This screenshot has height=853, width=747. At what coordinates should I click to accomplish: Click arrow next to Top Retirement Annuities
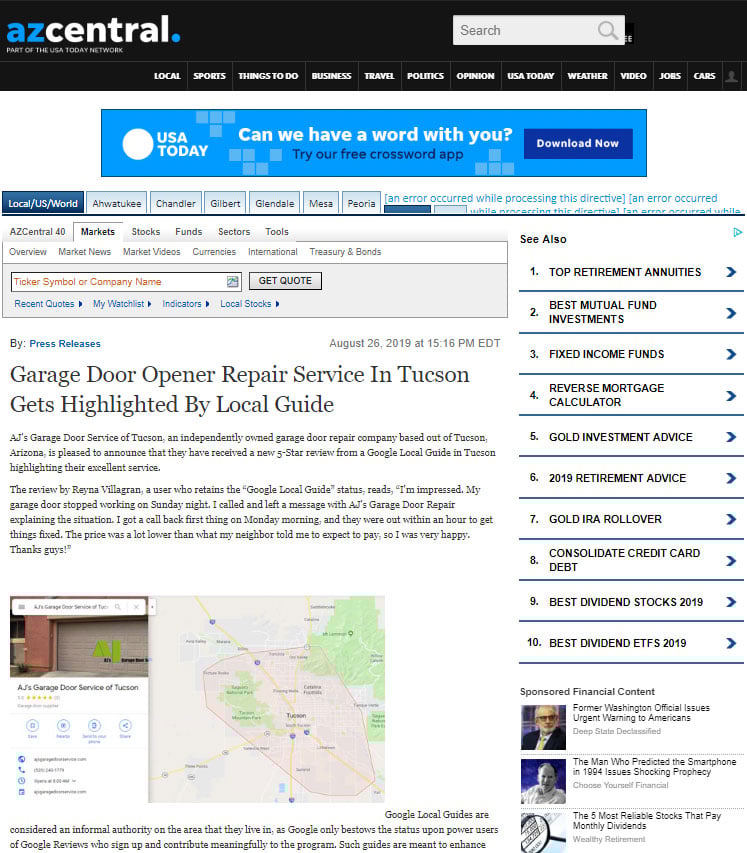coord(731,272)
